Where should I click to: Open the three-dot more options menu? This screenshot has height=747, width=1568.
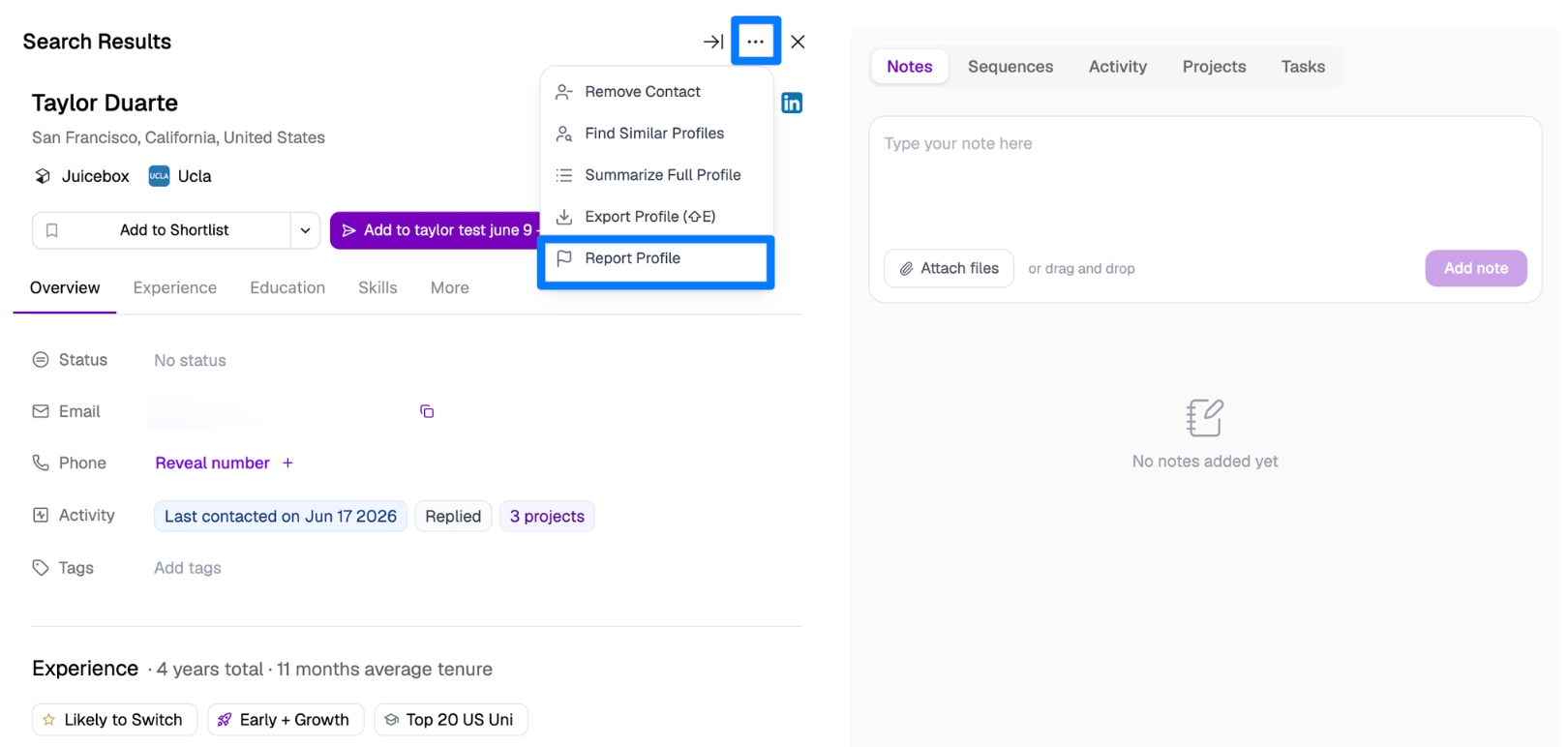tap(755, 42)
